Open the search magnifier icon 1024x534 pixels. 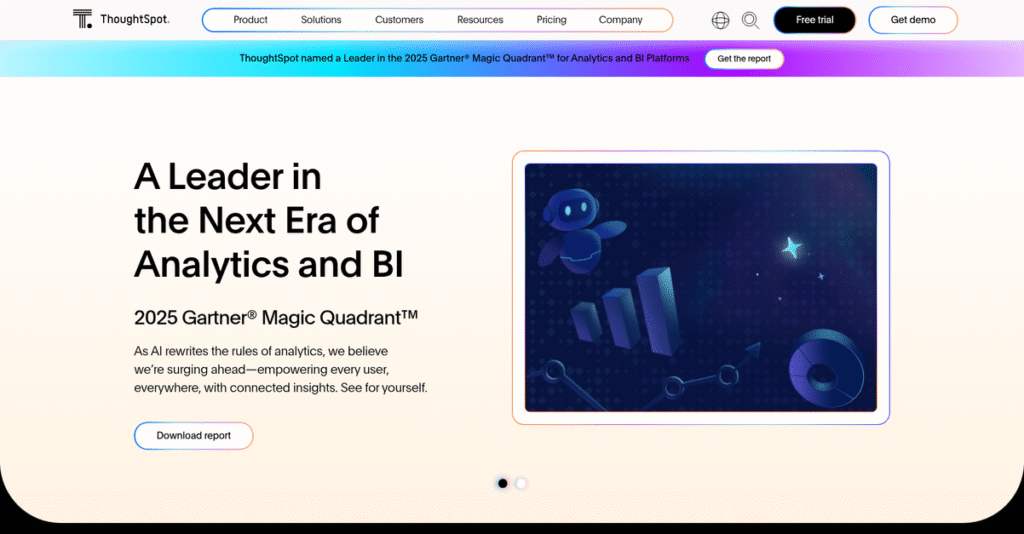pos(750,20)
